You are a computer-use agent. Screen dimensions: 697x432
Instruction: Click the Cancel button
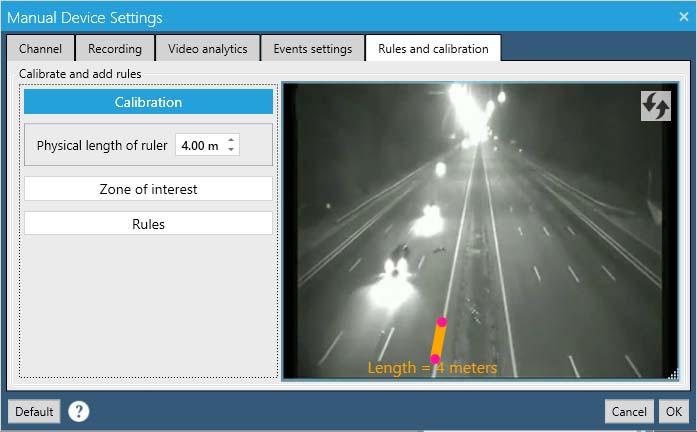[x=629, y=412]
